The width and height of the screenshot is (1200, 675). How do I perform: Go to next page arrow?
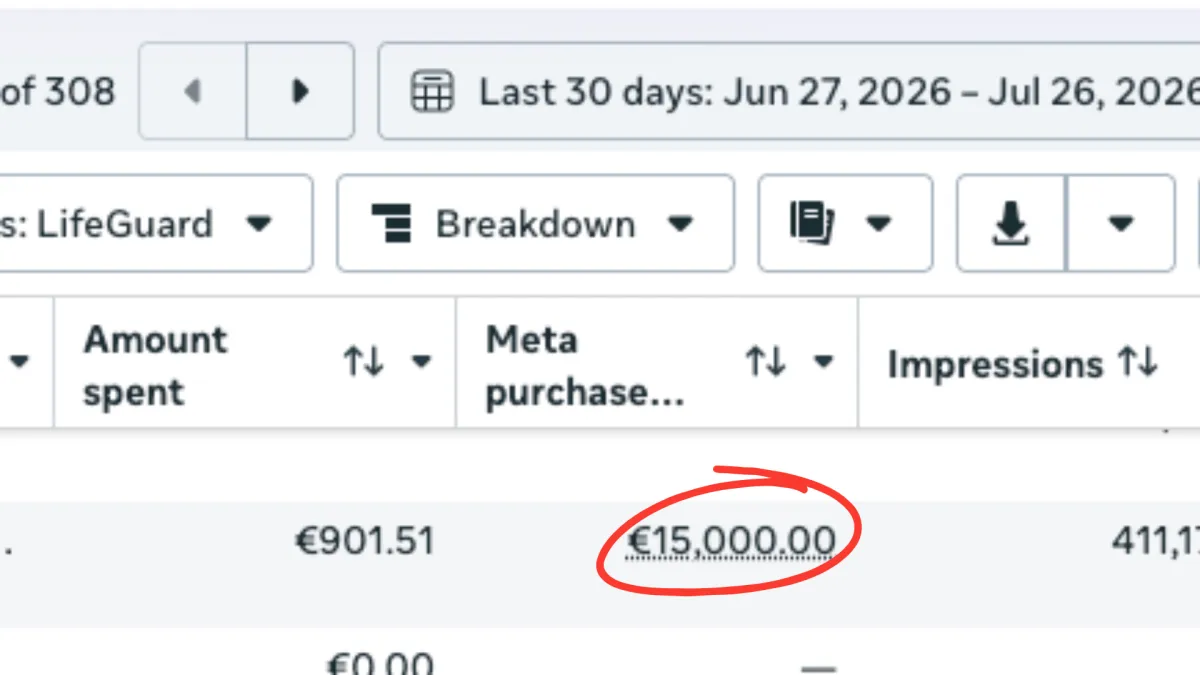(299, 92)
